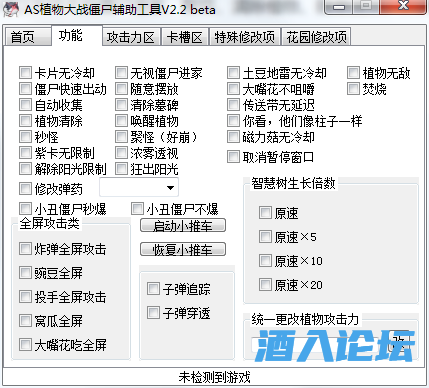The image size is (429, 388).
Task: Enable 浓雾透视 checkbox
Action: coord(121,153)
